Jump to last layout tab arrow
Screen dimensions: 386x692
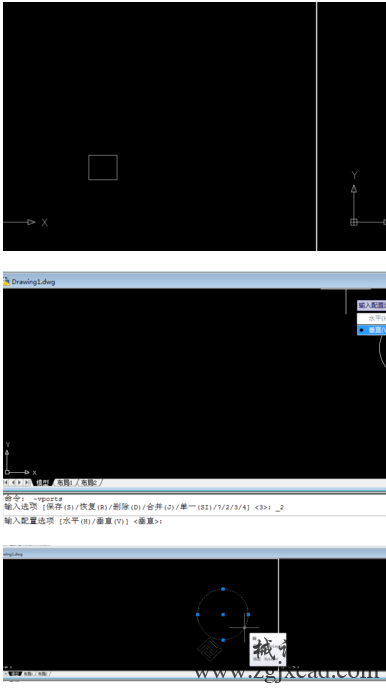27,483
